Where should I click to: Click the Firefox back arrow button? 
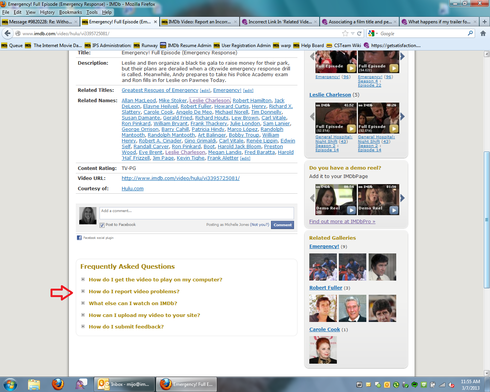[x=8, y=33]
